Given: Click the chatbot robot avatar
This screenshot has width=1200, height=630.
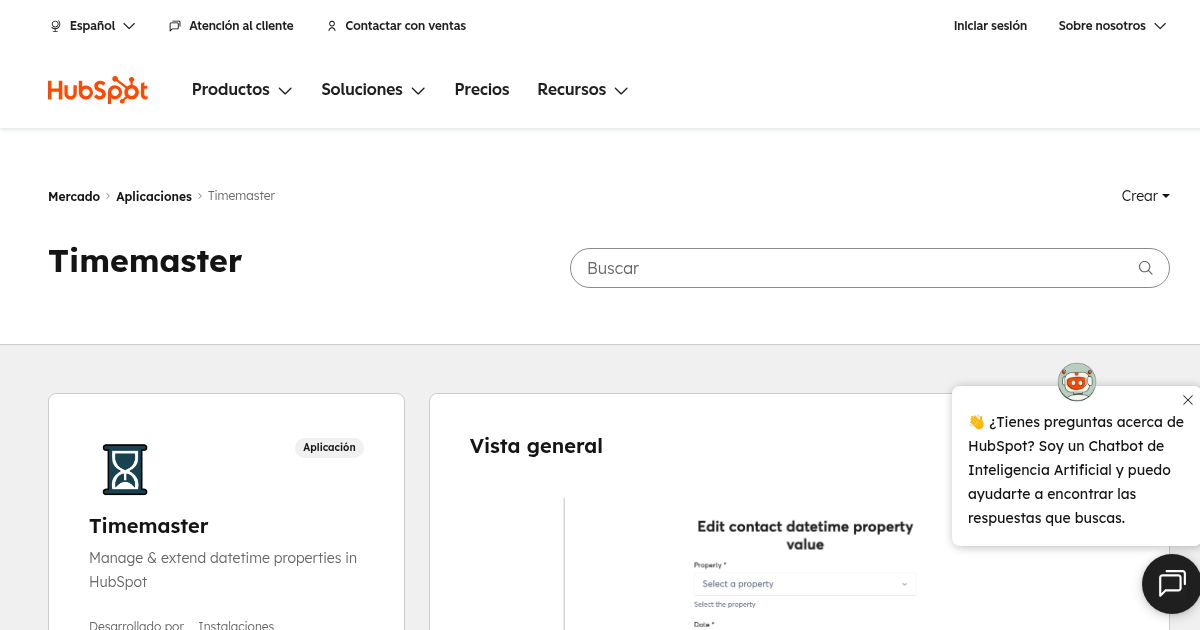Looking at the screenshot, I should (x=1077, y=381).
